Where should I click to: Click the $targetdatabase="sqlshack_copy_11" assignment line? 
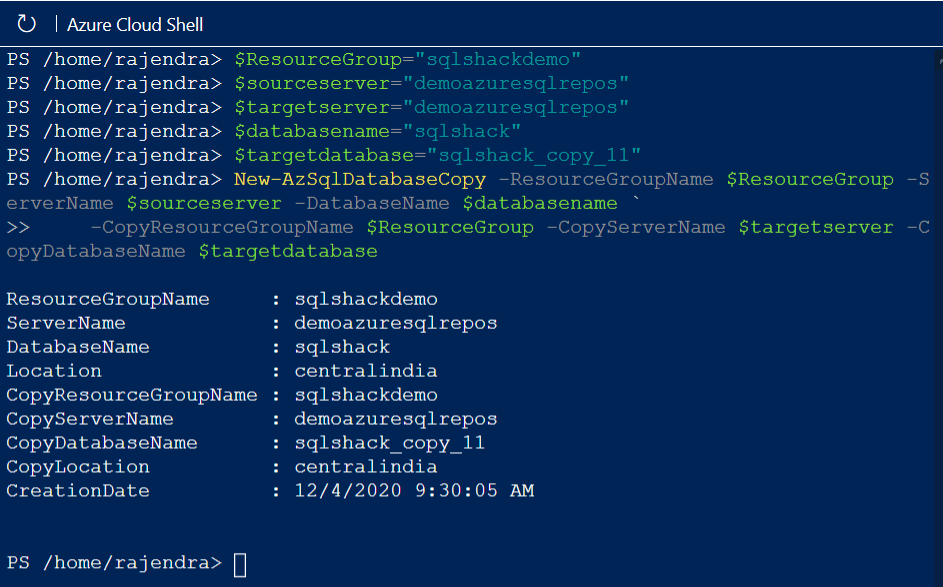(x=437, y=155)
